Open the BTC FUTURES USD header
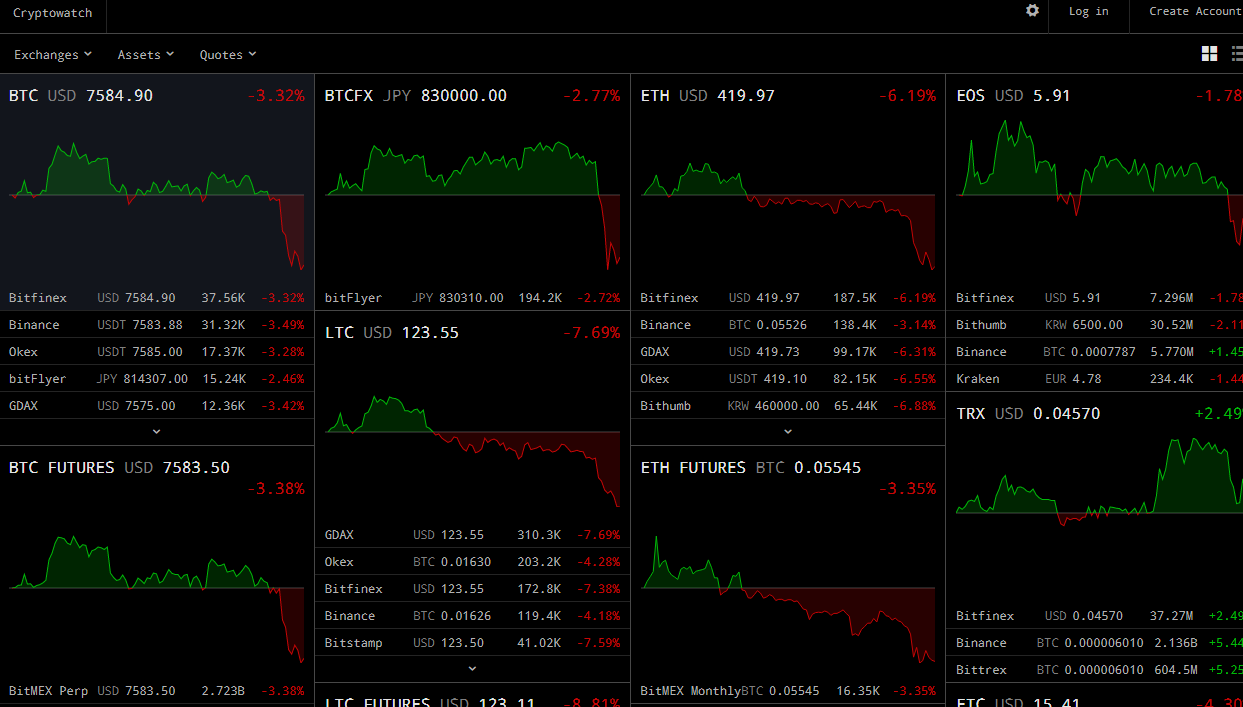 tap(156, 477)
